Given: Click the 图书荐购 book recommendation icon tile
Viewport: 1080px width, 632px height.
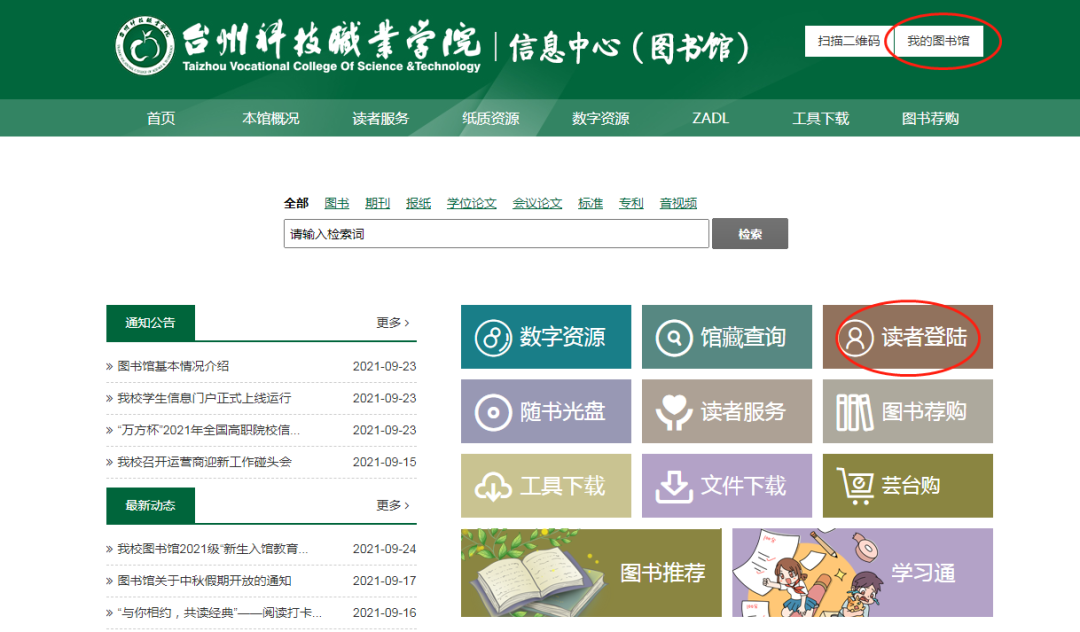Looking at the screenshot, I should [x=907, y=411].
